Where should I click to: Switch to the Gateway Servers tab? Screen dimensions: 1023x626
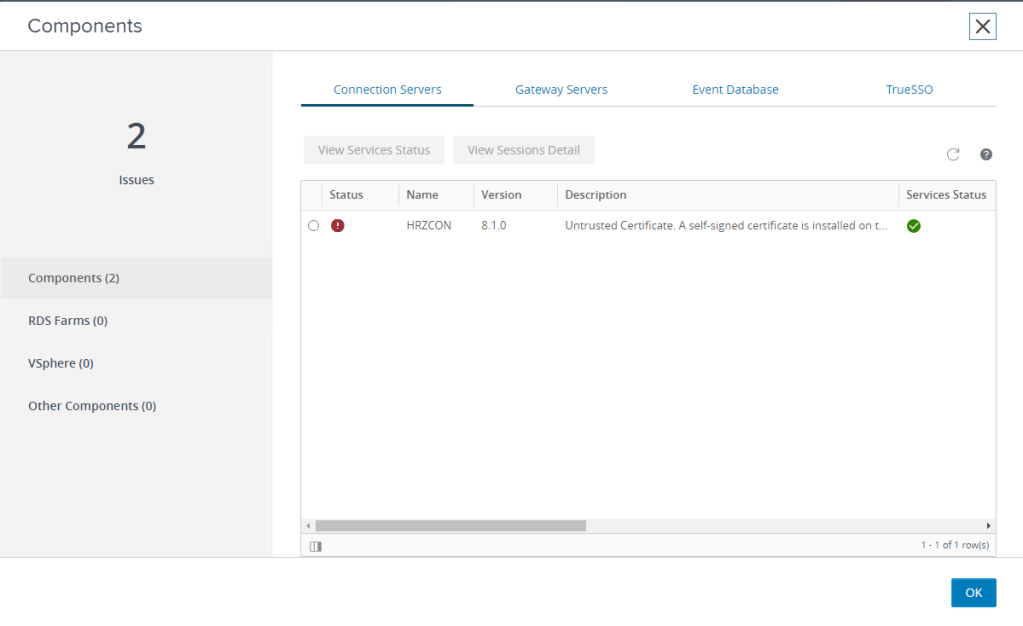[x=561, y=90]
